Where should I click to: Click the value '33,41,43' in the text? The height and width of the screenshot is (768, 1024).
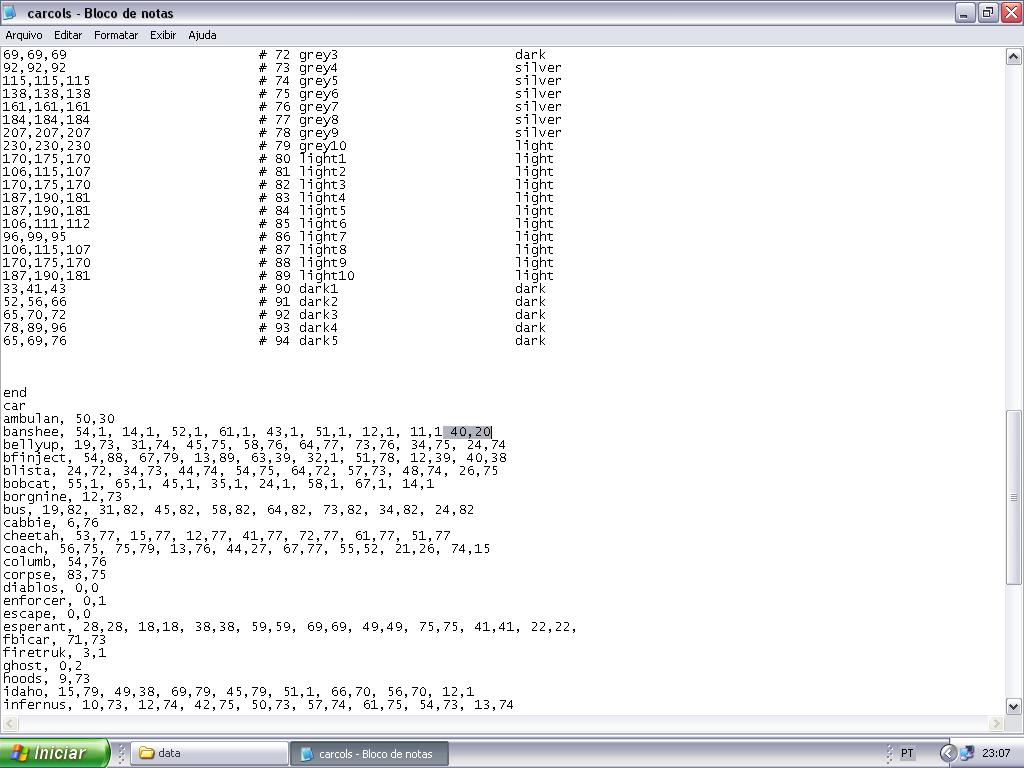35,290
